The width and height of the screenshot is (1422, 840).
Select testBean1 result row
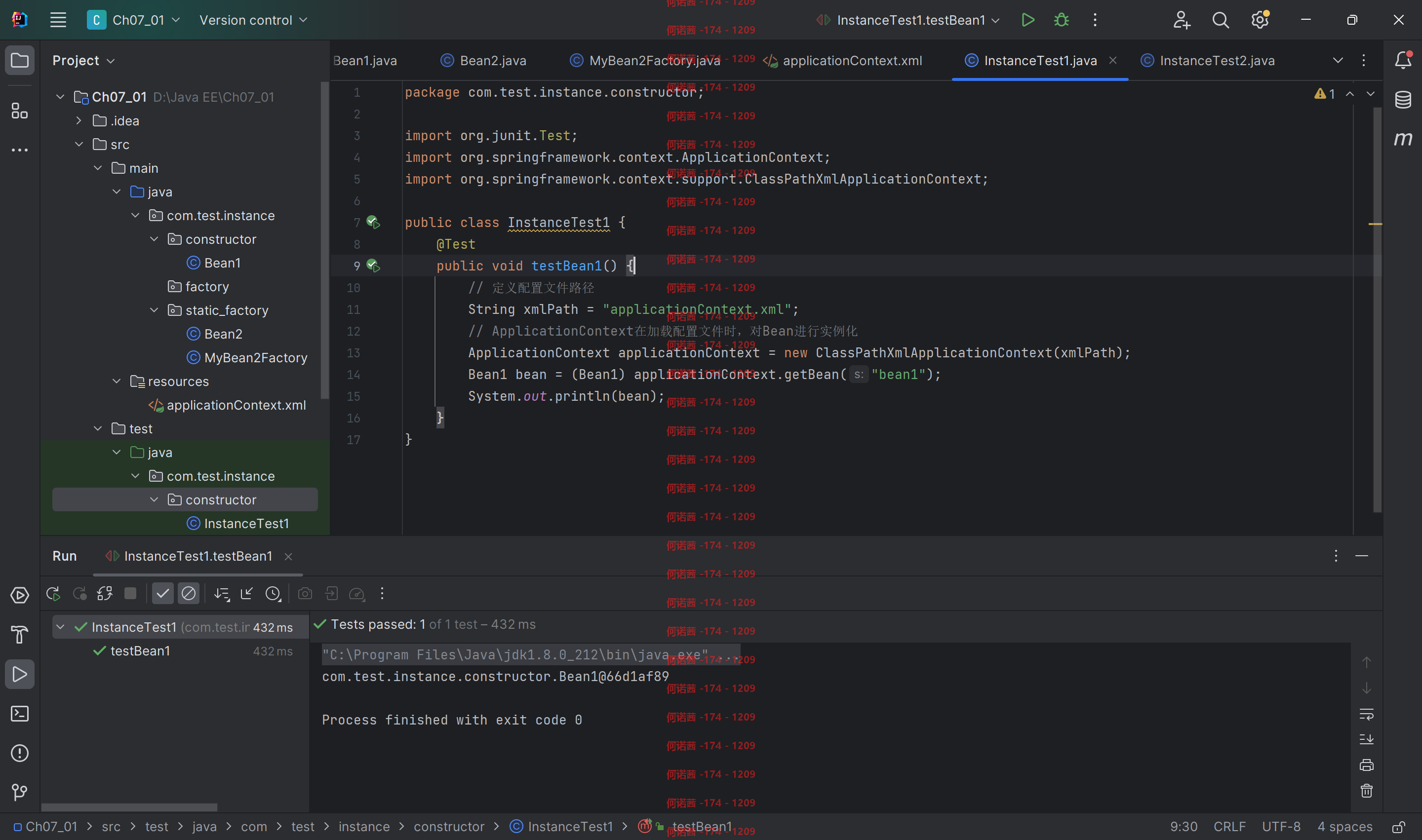pos(180,651)
